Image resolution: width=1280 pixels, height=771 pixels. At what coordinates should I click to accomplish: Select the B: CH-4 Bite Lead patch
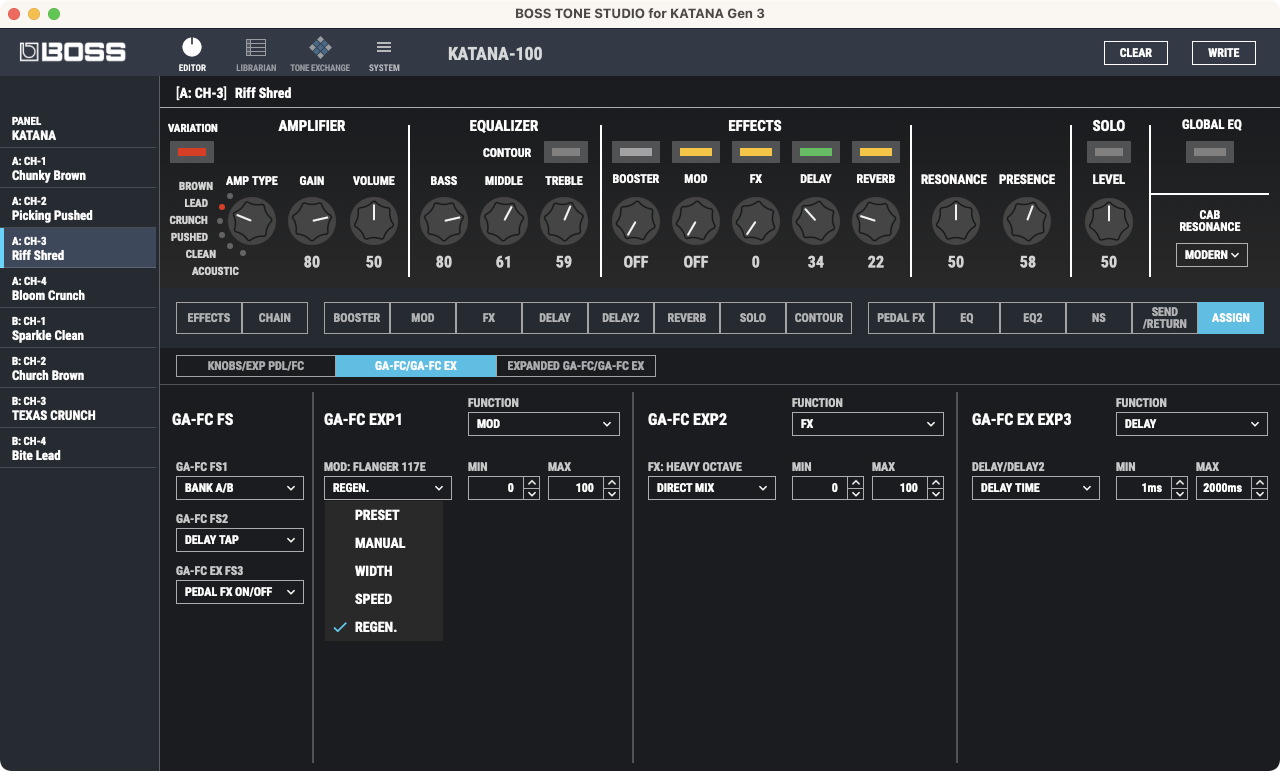(x=78, y=448)
